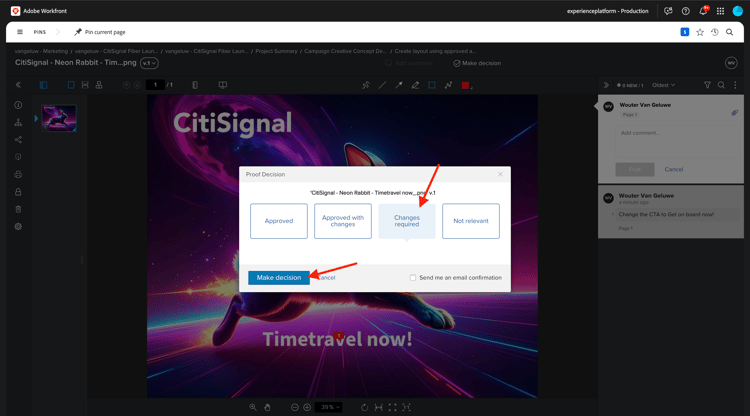Open the Project Summary breadcrumb
Viewport: 750px width, 416px height.
pyautogui.click(x=276, y=51)
